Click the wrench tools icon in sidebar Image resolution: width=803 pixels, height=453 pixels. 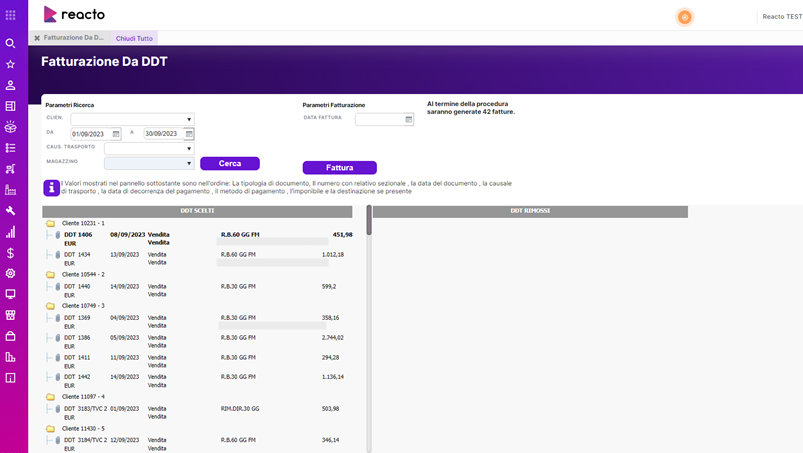coord(10,211)
